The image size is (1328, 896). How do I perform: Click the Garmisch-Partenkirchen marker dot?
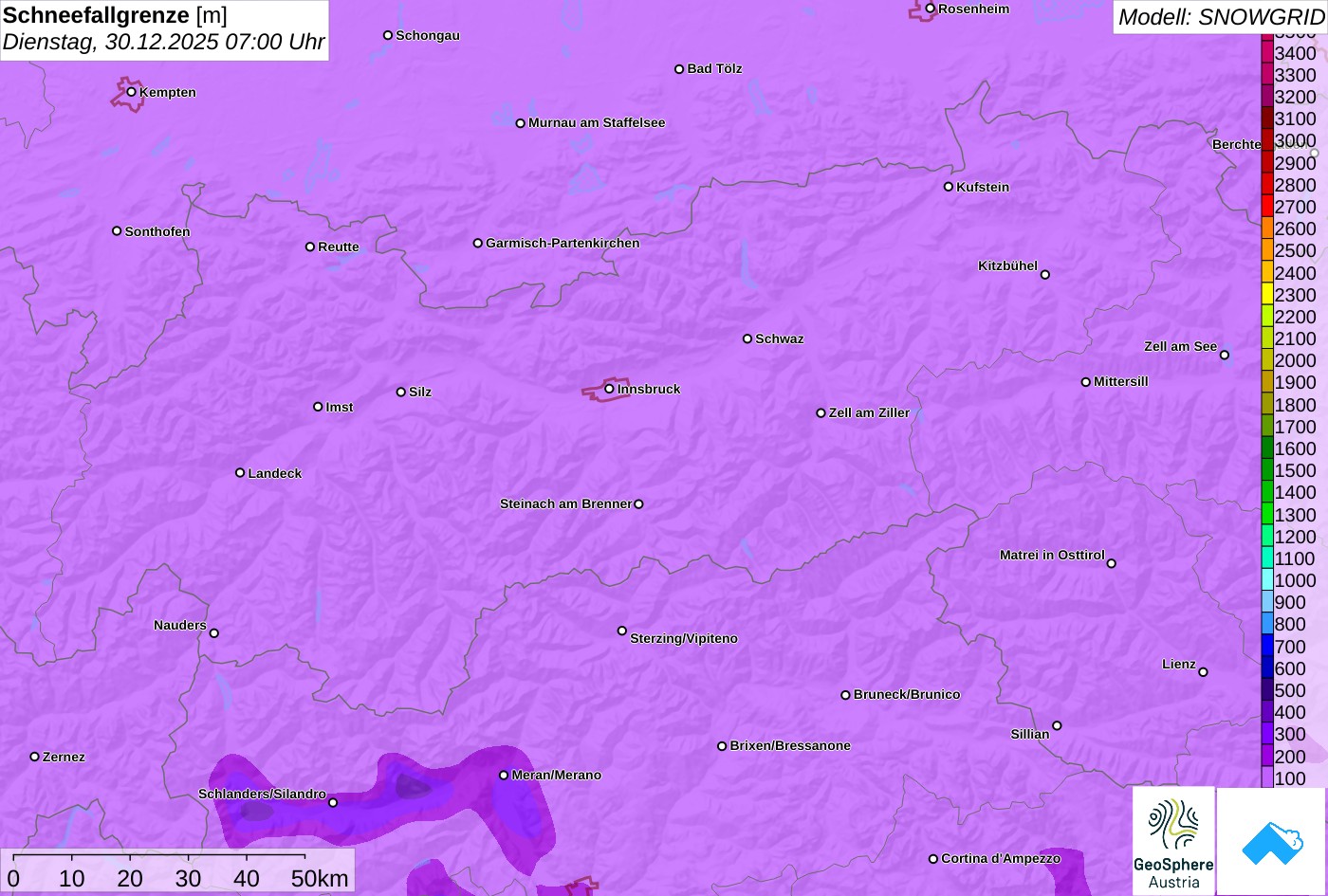tap(478, 243)
